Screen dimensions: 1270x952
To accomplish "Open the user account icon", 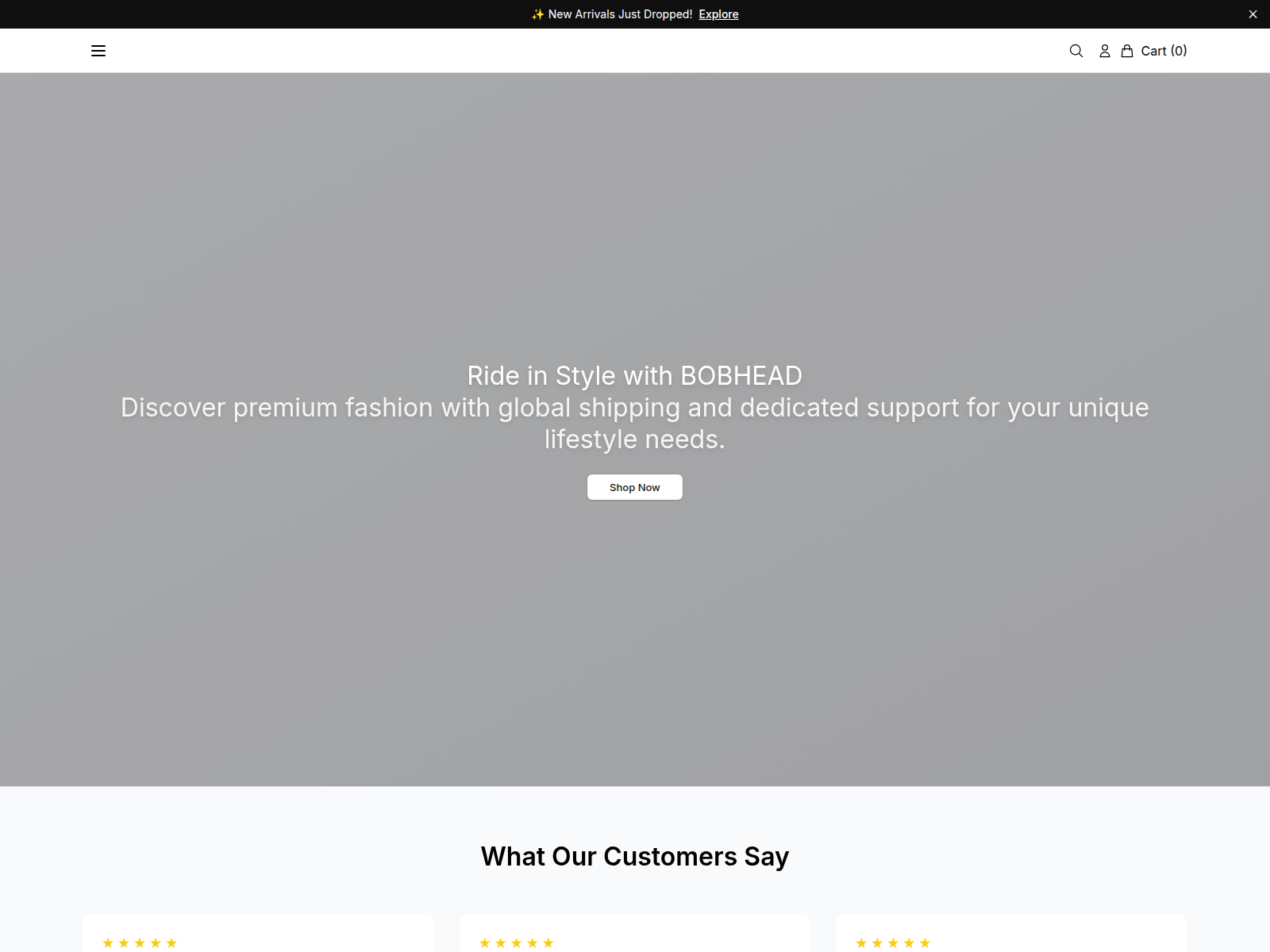I will pyautogui.click(x=1104, y=51).
